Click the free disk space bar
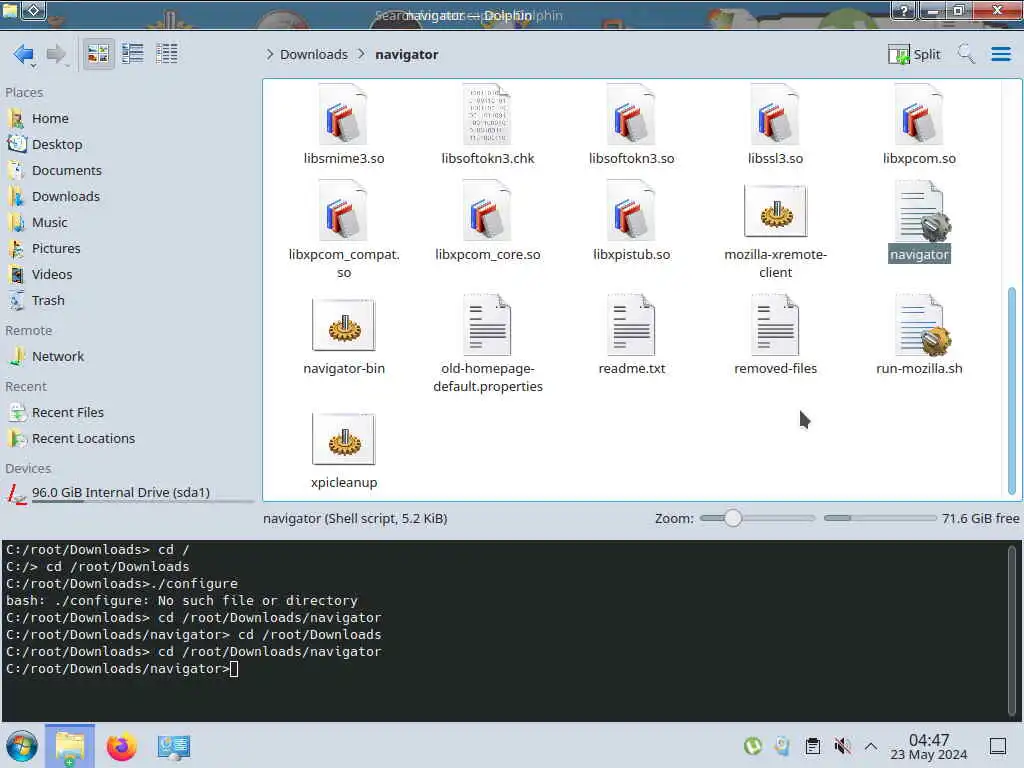This screenshot has height=768, width=1024. tap(880, 518)
